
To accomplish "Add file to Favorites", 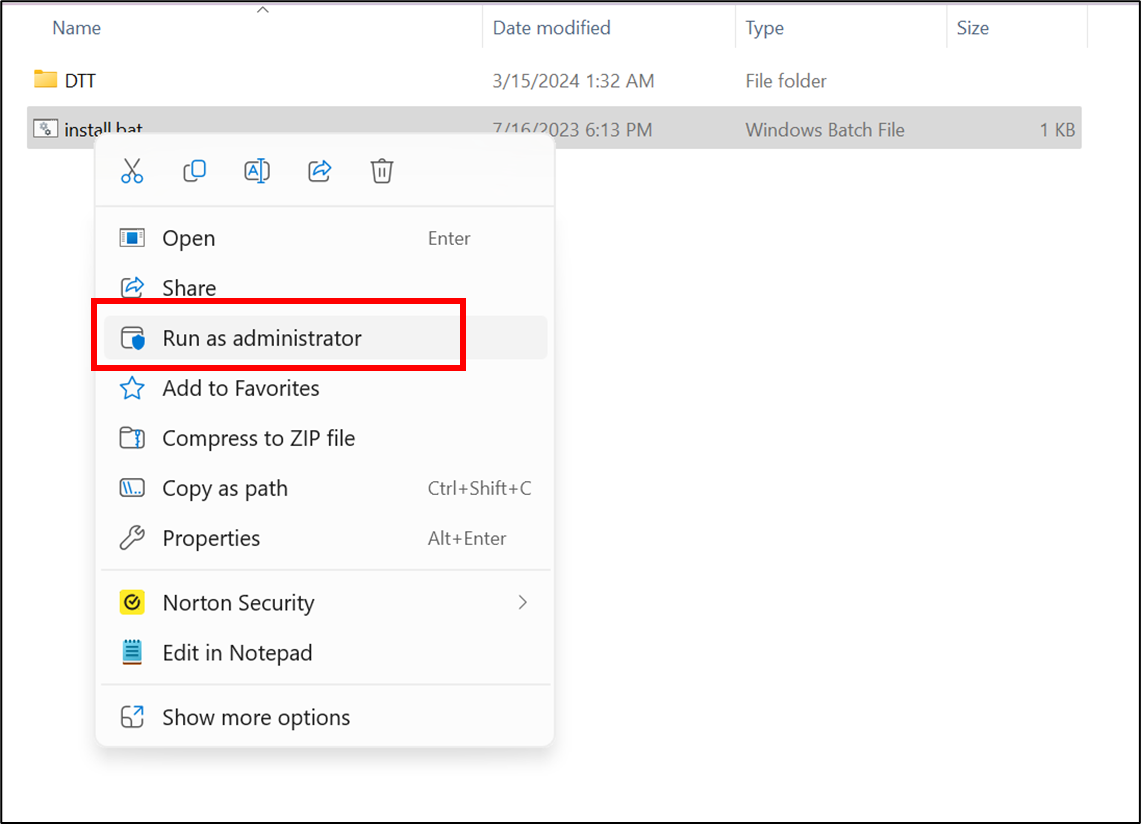I will click(241, 388).
